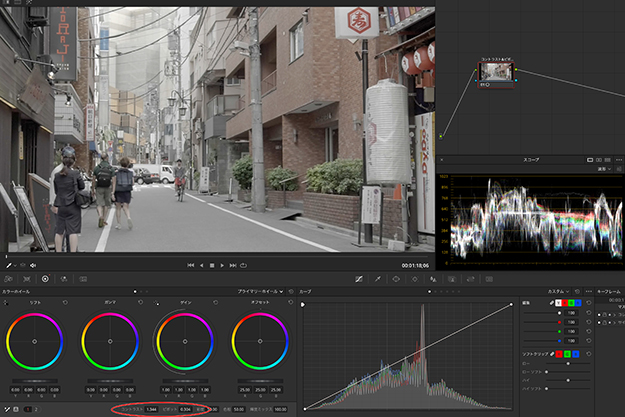The image size is (625, 417).
Task: Click the Contrast value field
Action: coord(152,410)
